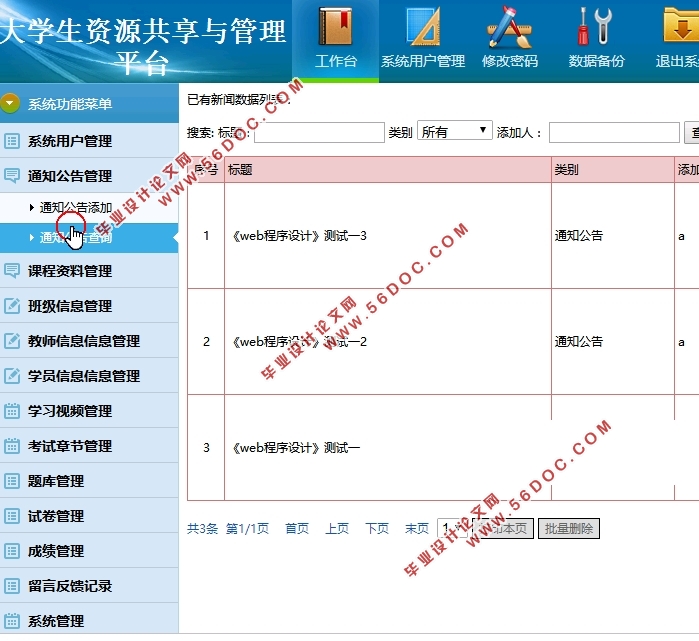Click the 修改密码 pen-and-ruler icon
The image size is (699, 641).
coord(510,27)
